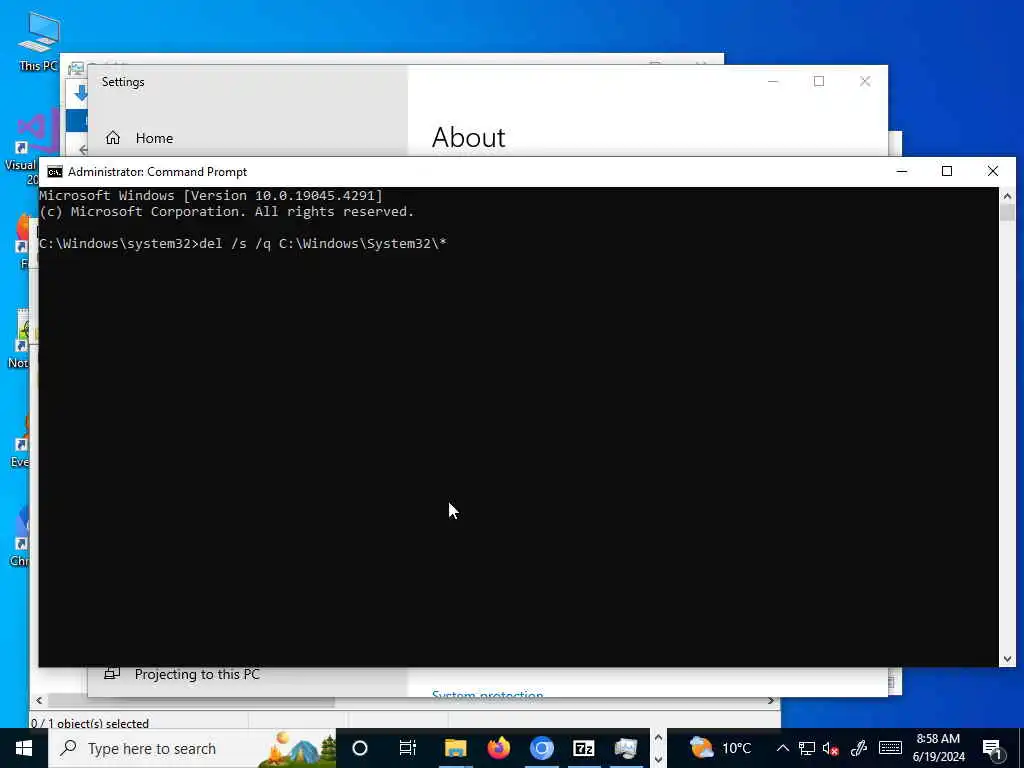Launch Firefox from the taskbar
The image size is (1024, 768).
coord(498,748)
